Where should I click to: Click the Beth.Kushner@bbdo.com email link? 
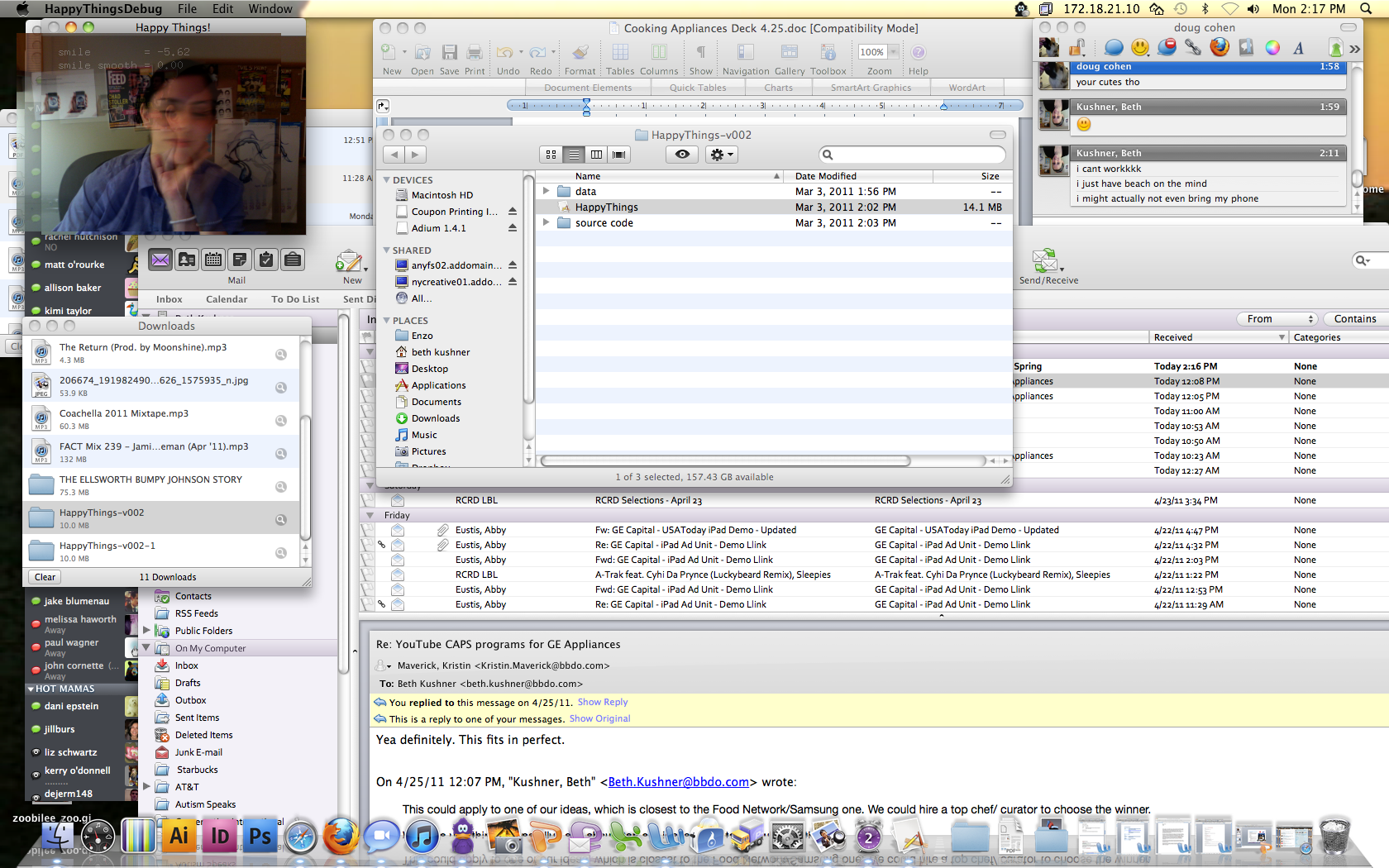pyautogui.click(x=679, y=782)
